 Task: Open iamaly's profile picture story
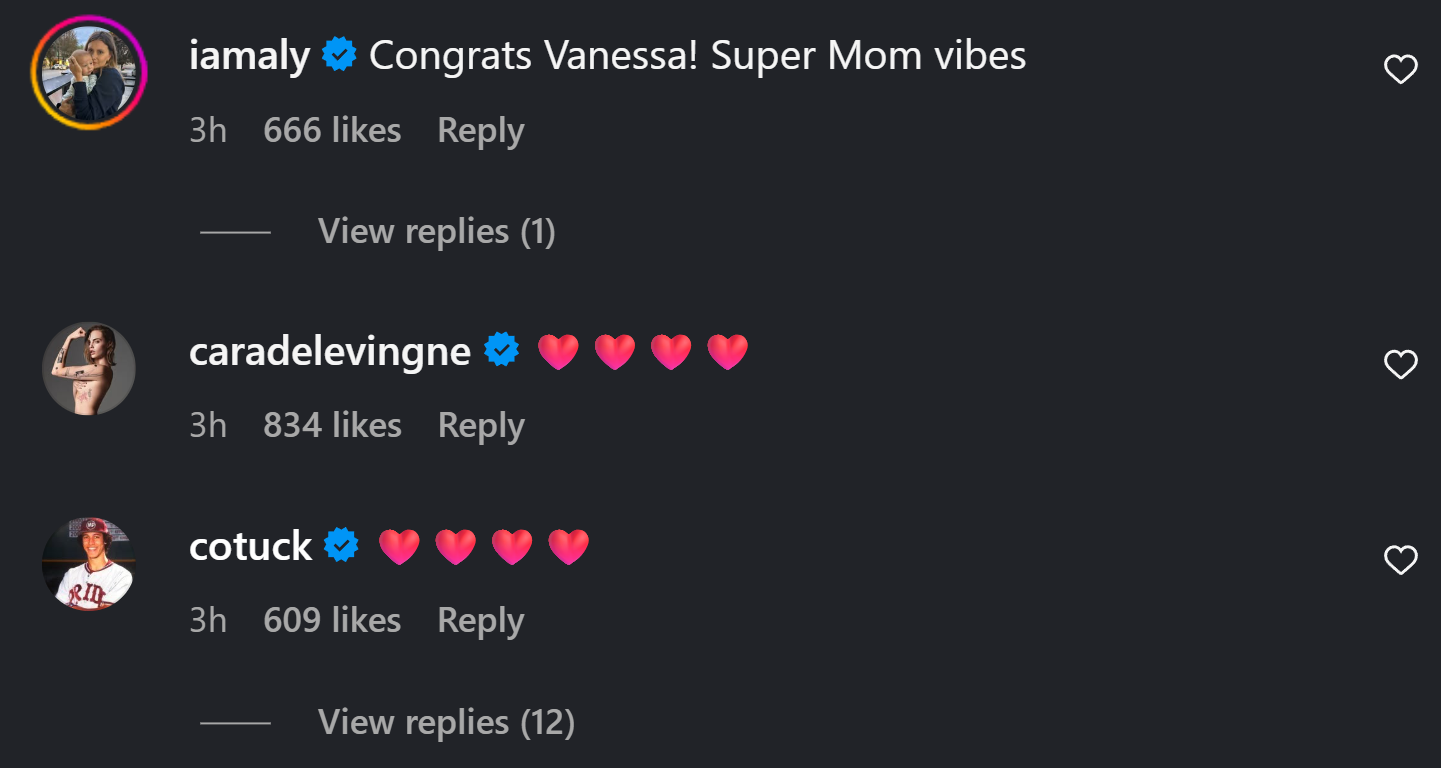coord(89,73)
